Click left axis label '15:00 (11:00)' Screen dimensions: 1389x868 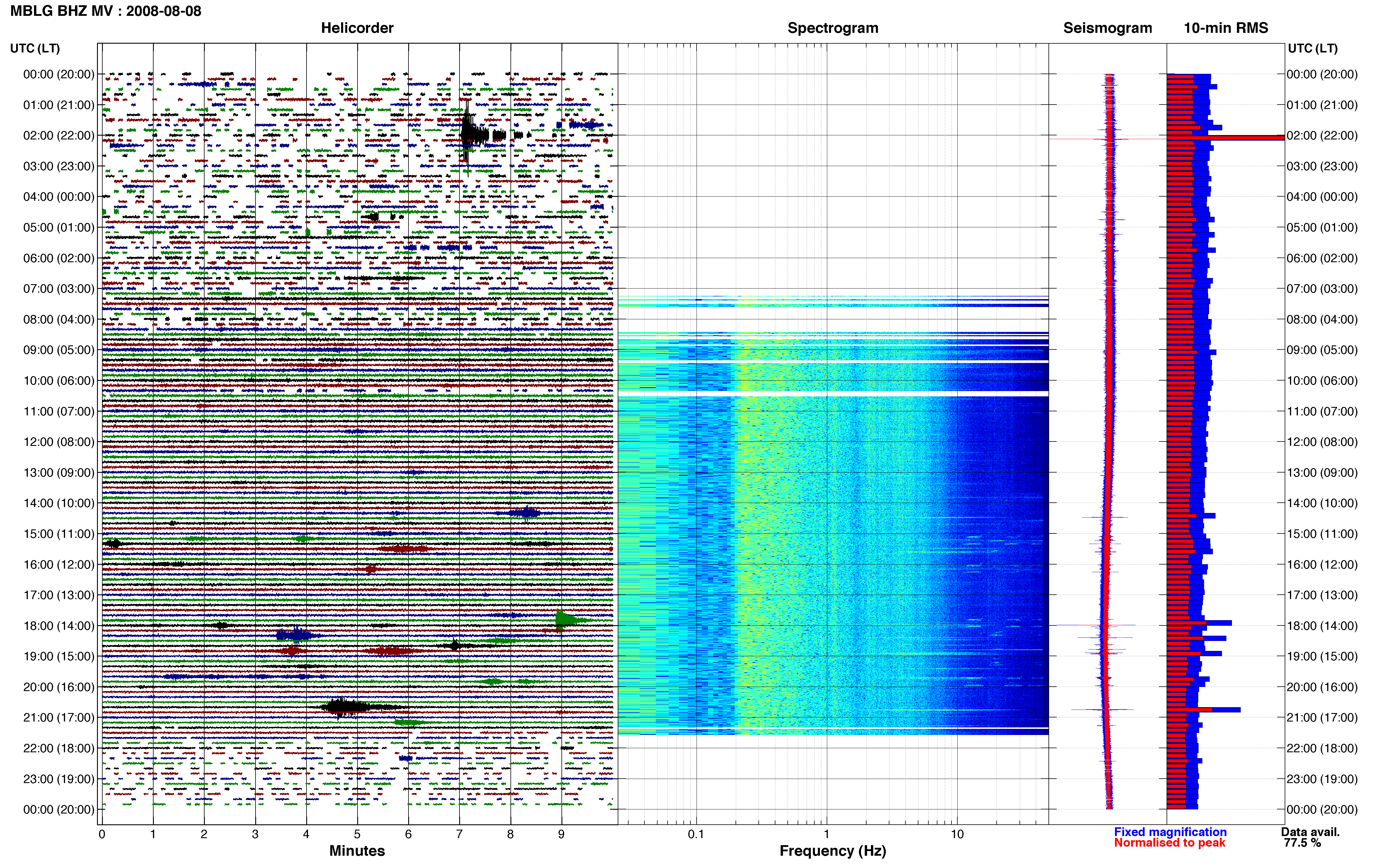point(59,534)
